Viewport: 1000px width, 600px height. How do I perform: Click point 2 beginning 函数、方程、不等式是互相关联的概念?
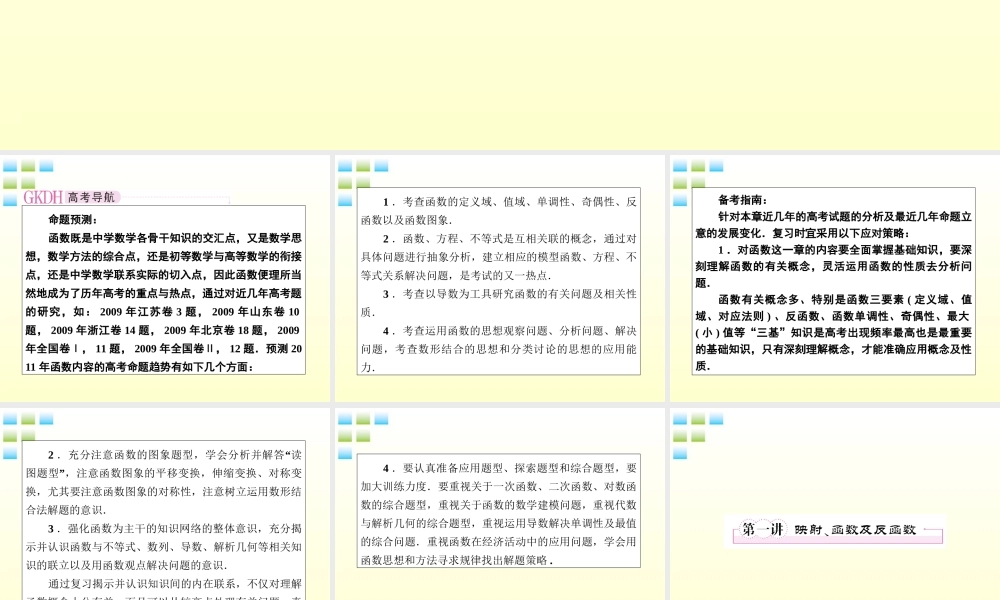click(499, 257)
